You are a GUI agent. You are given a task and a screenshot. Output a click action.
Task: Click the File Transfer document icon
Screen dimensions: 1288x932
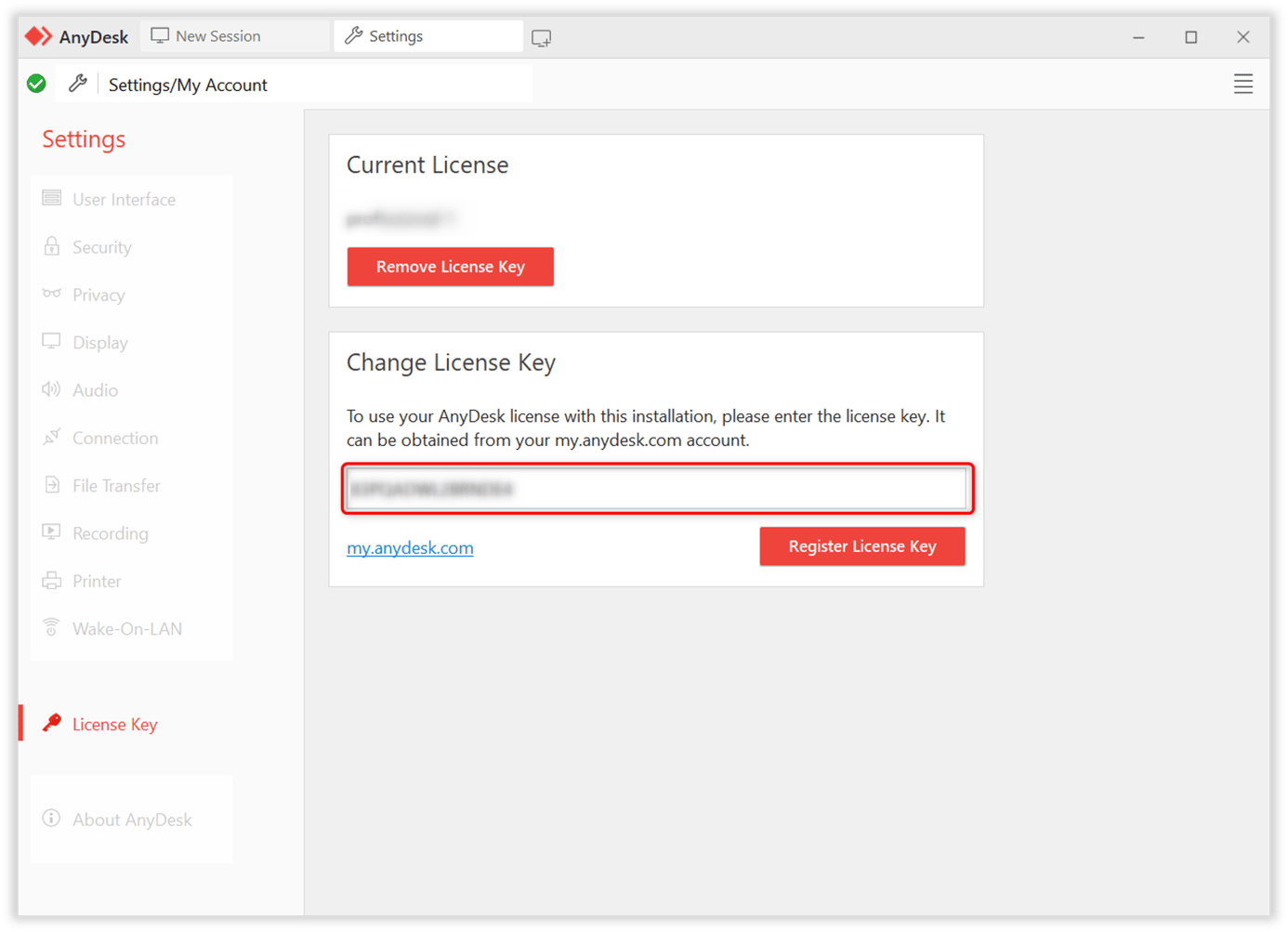pyautogui.click(x=52, y=484)
